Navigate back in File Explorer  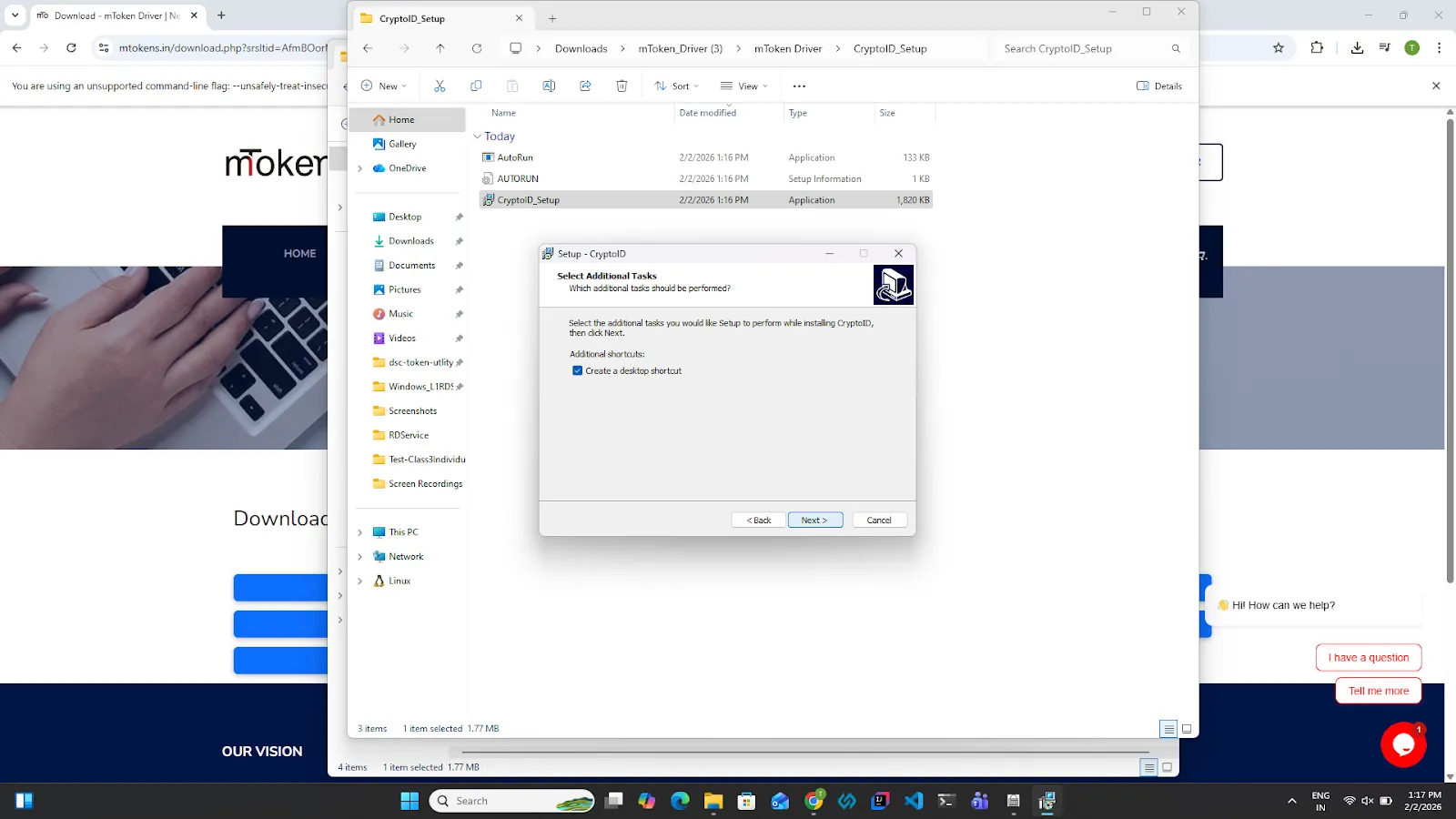(368, 48)
